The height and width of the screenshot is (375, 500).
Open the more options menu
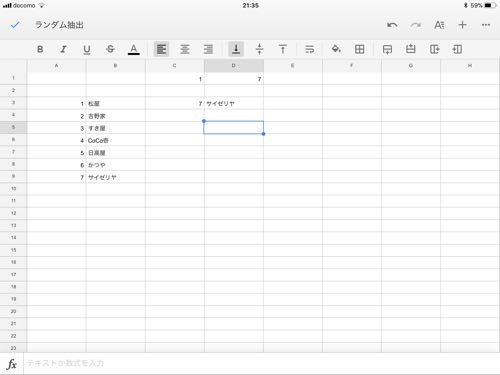coord(486,25)
